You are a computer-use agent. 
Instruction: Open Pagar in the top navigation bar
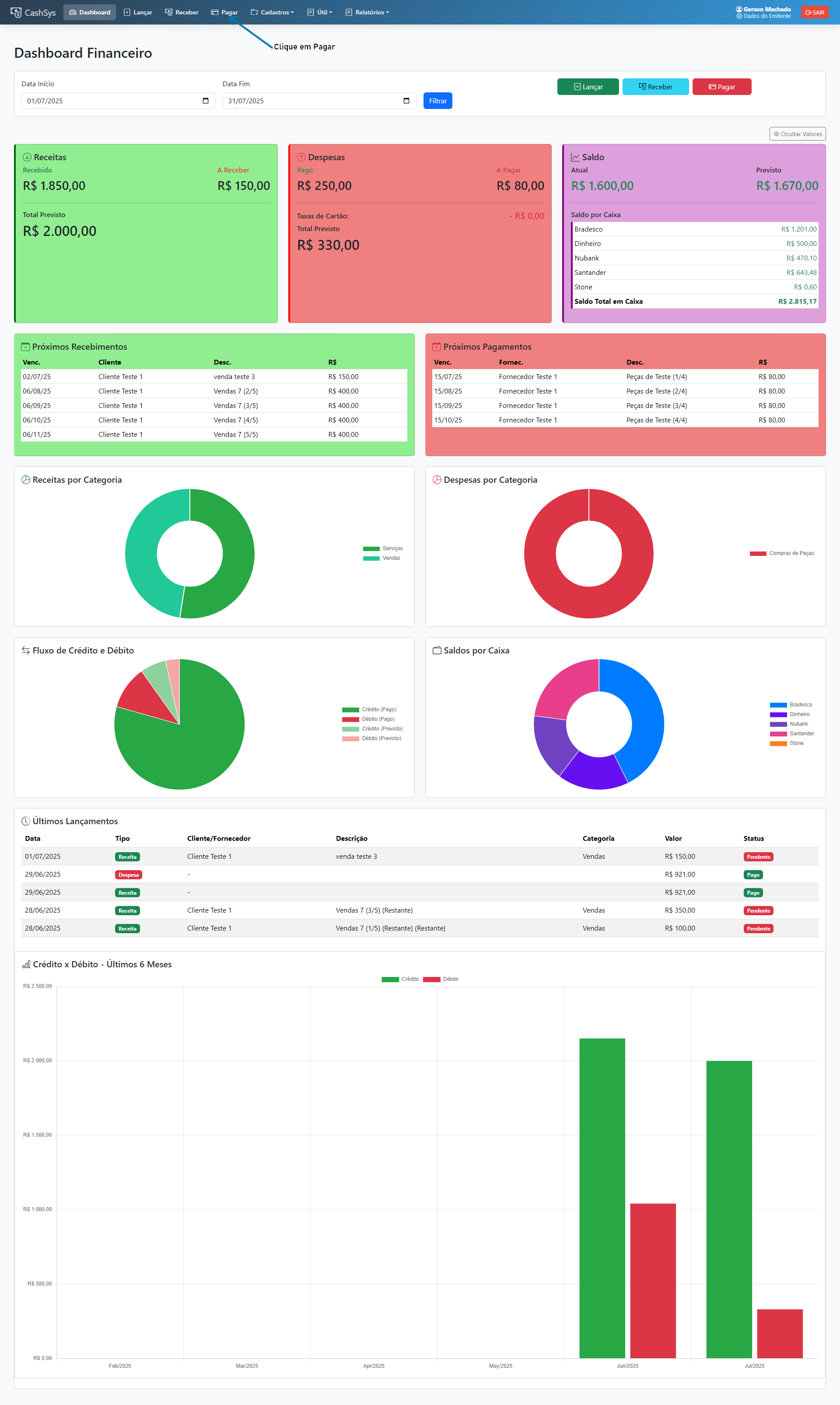pos(225,12)
